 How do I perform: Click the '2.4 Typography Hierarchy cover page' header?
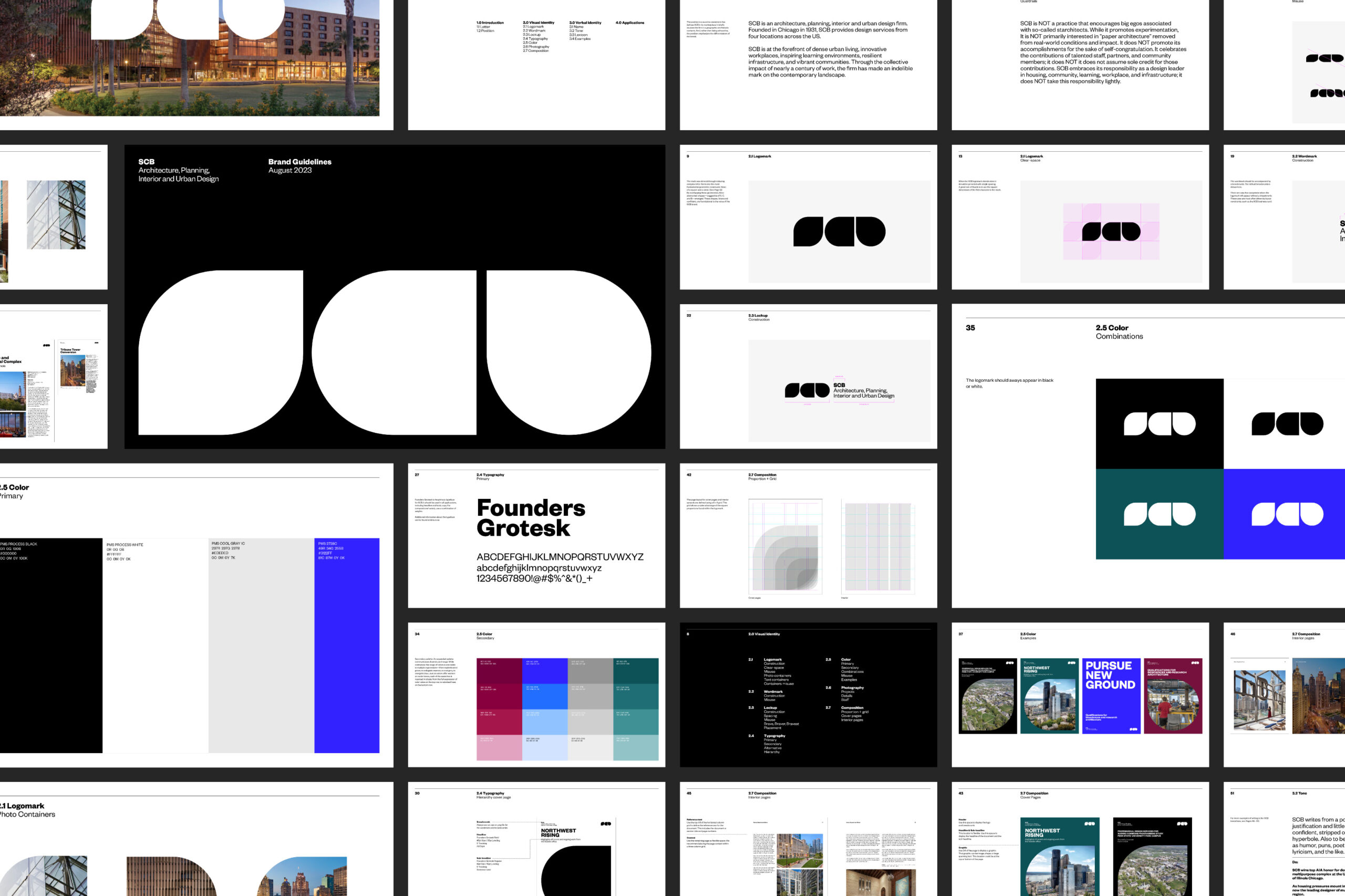point(493,795)
